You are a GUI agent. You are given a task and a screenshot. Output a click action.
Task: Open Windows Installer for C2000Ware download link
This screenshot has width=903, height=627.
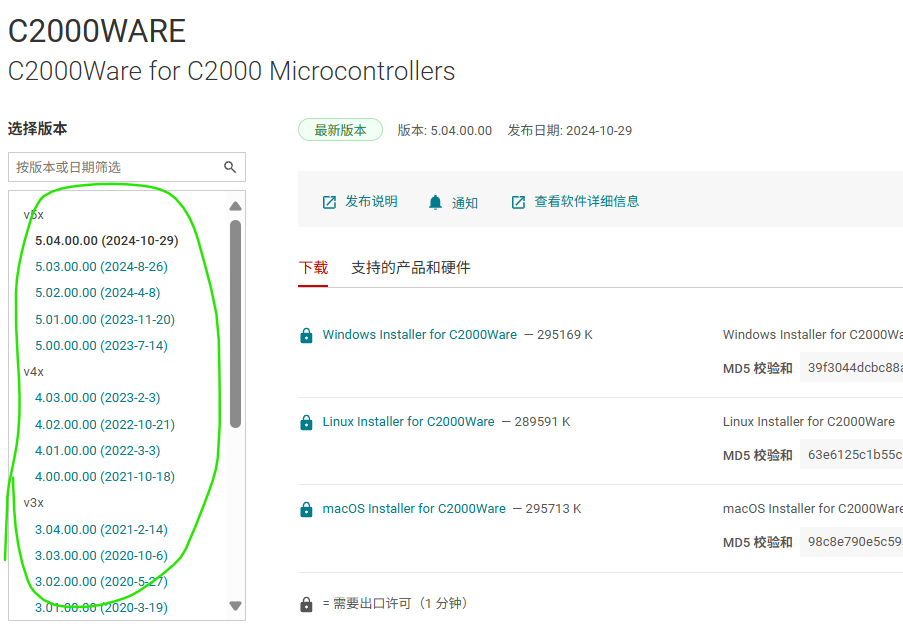418,334
